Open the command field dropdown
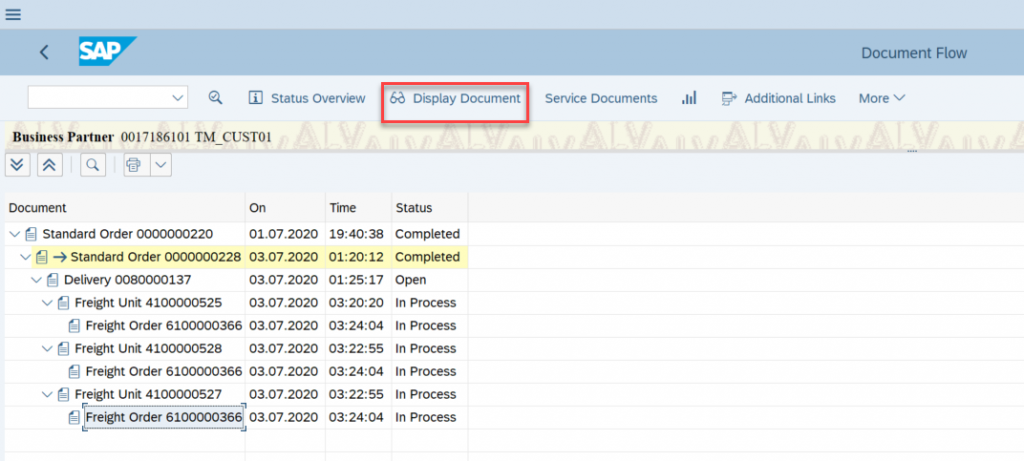 pos(178,98)
